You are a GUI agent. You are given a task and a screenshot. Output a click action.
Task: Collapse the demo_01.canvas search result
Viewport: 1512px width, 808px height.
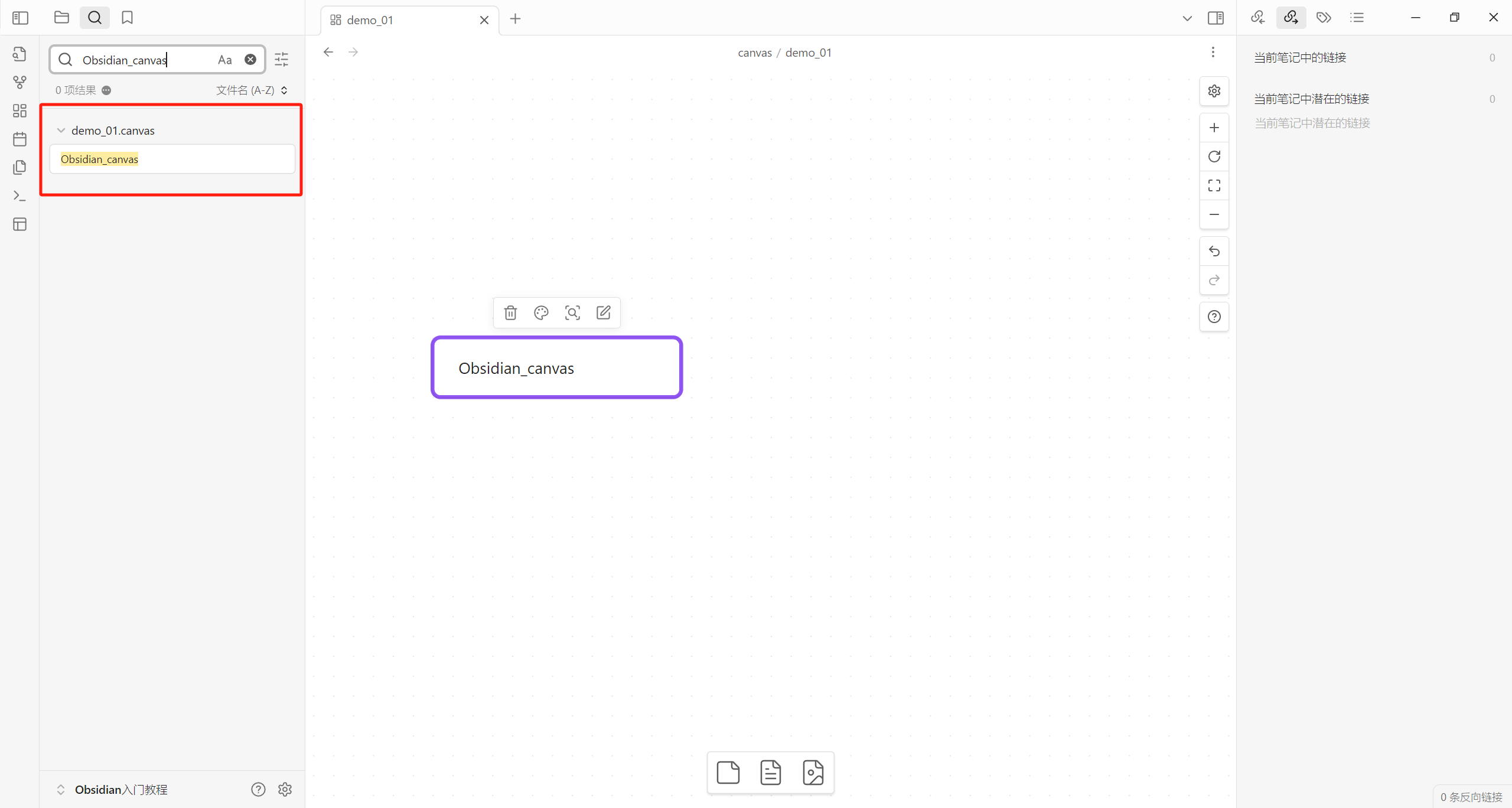[61, 131]
